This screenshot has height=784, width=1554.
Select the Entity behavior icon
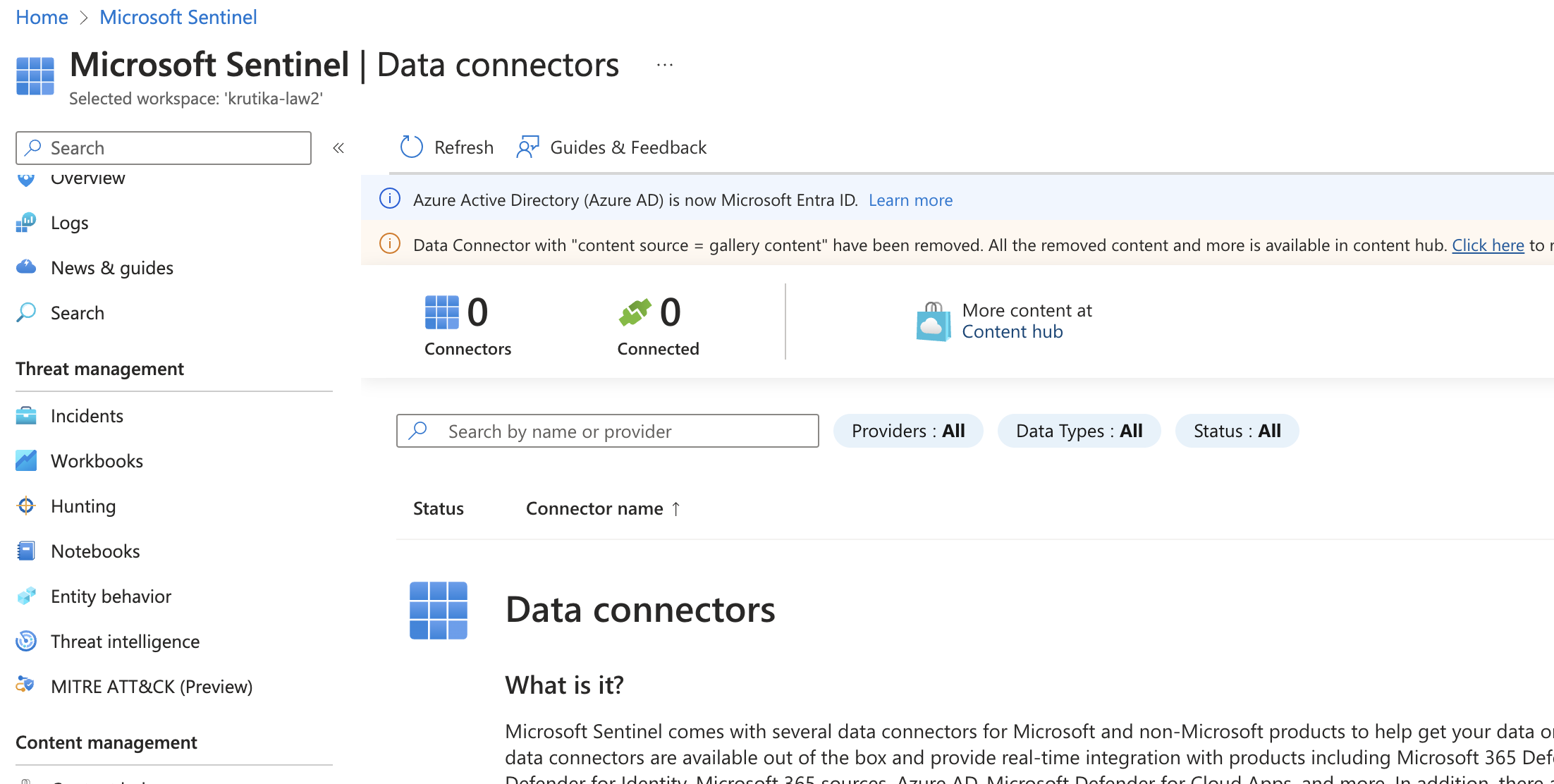26,596
